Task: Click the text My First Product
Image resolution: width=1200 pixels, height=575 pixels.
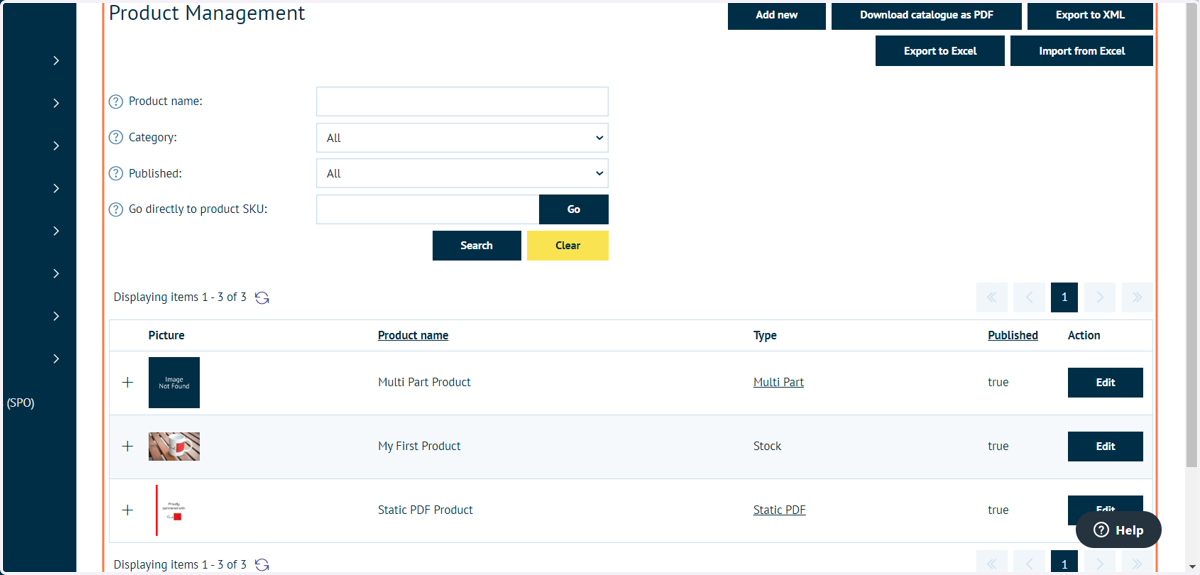Action: point(419,446)
